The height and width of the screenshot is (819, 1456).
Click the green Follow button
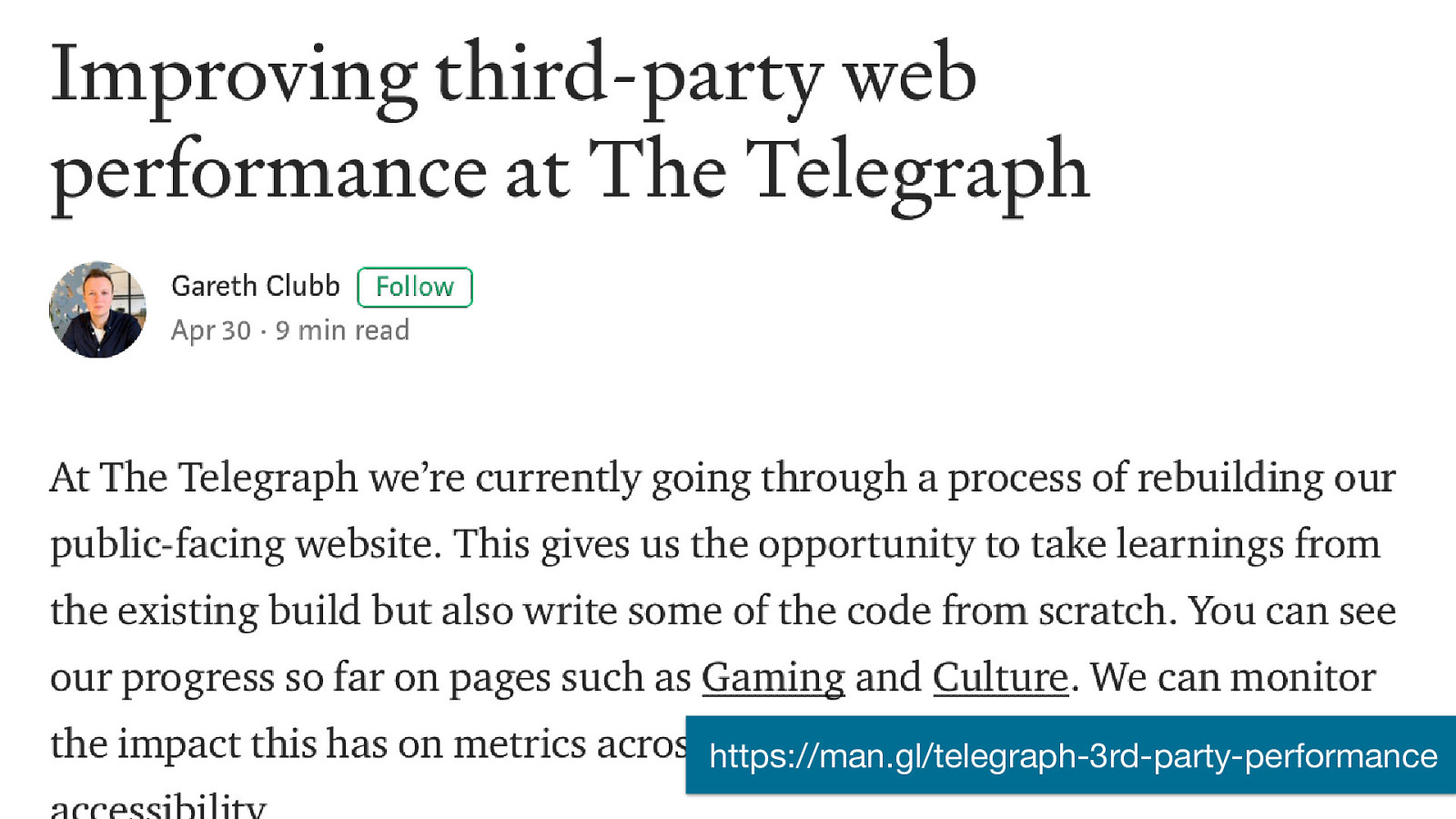[415, 288]
